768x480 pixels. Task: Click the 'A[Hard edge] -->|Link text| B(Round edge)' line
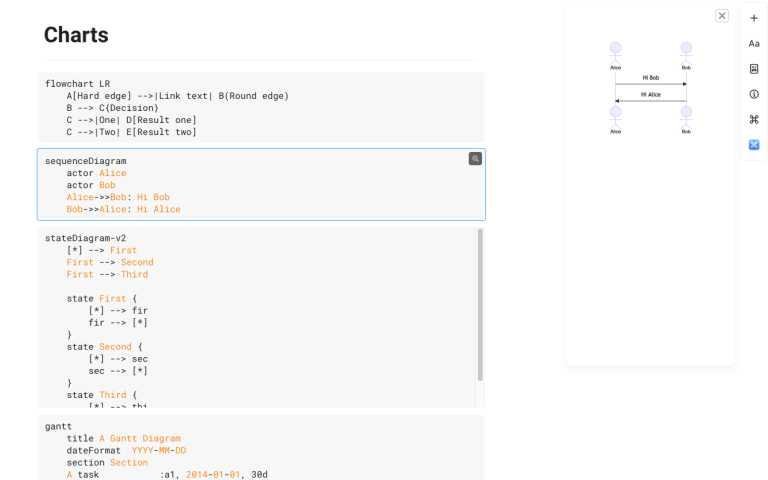178,96
